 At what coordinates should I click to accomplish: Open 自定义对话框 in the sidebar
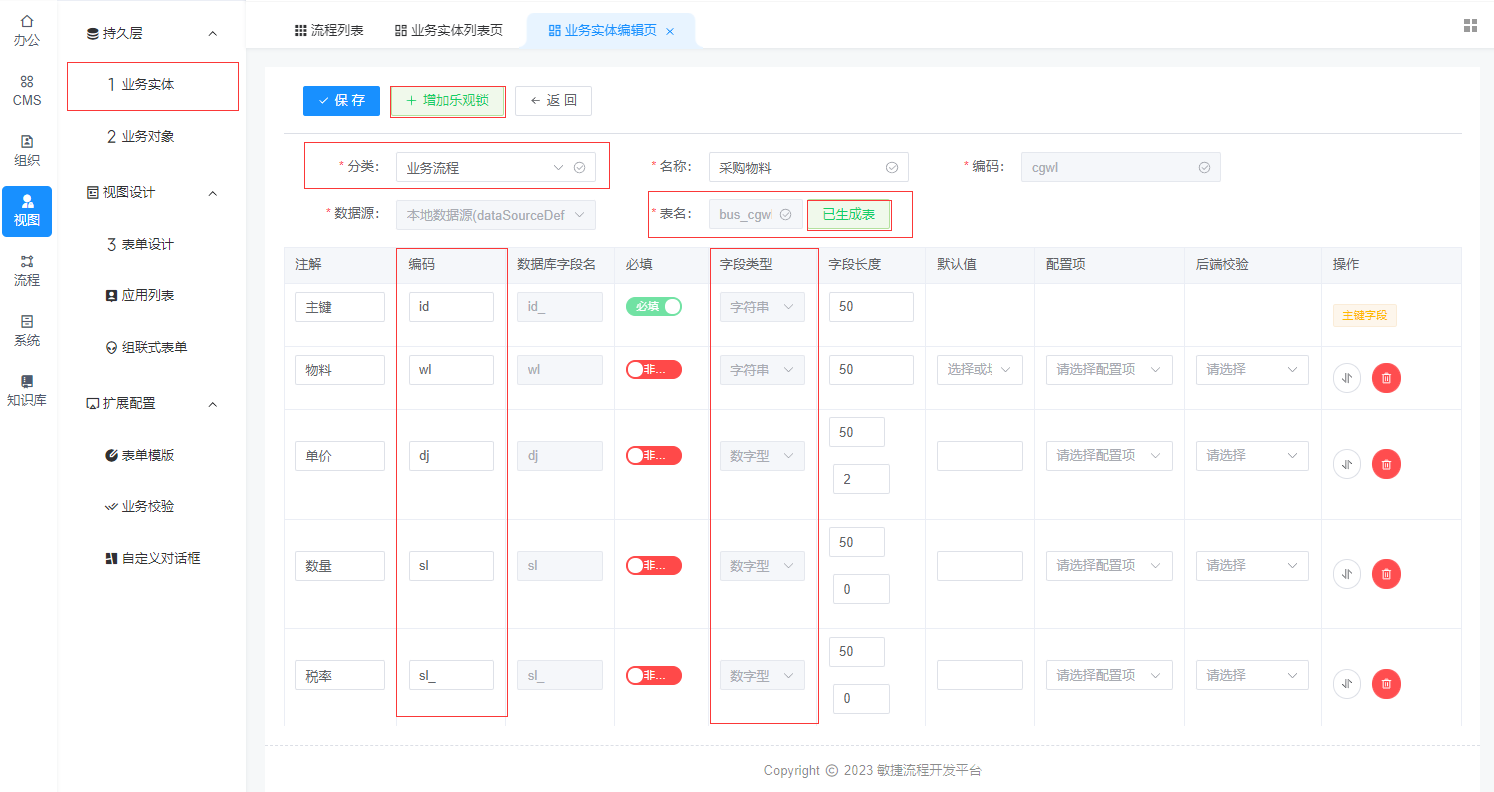pyautogui.click(x=153, y=558)
